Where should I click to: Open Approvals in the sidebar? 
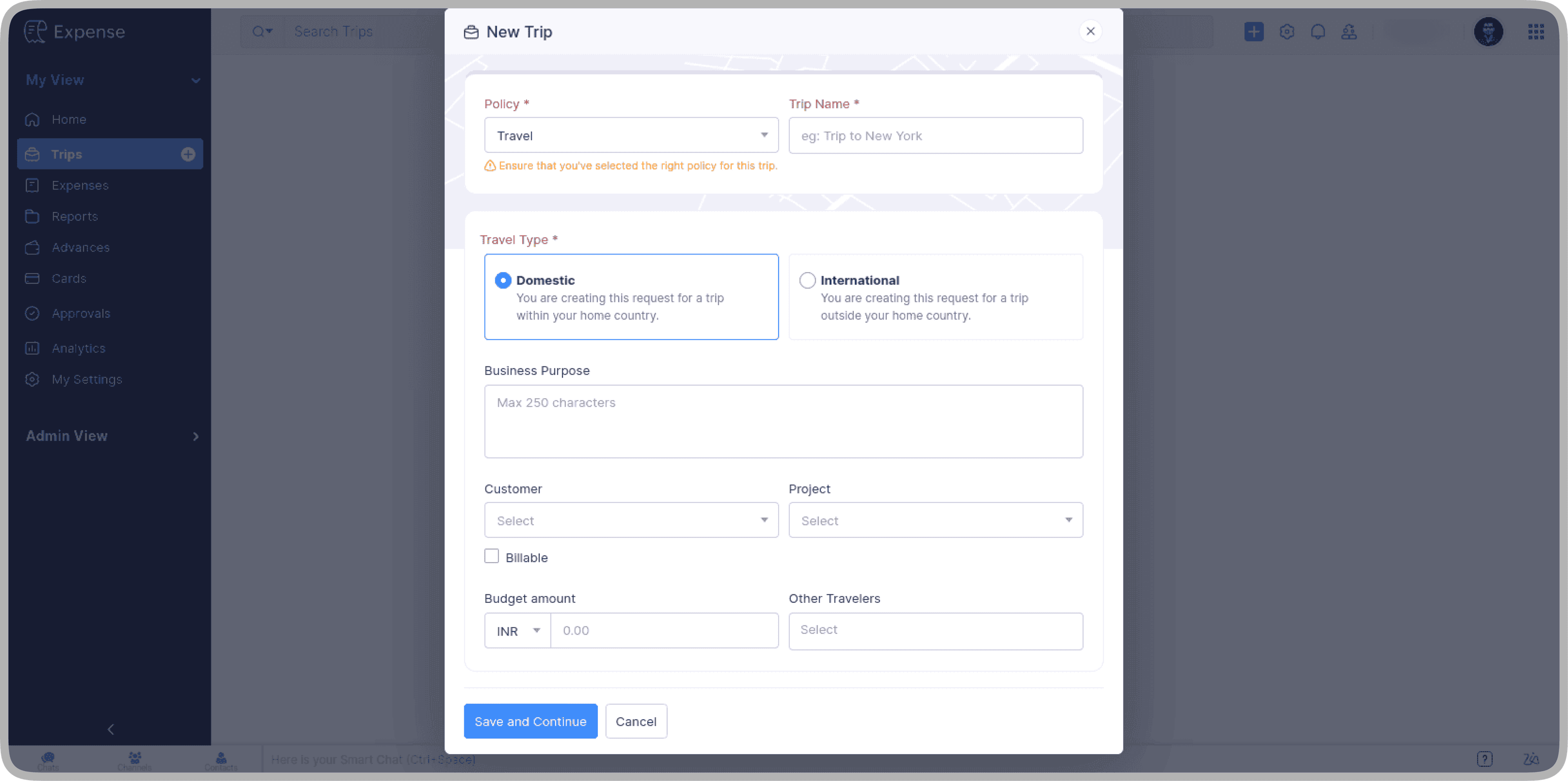tap(109, 313)
